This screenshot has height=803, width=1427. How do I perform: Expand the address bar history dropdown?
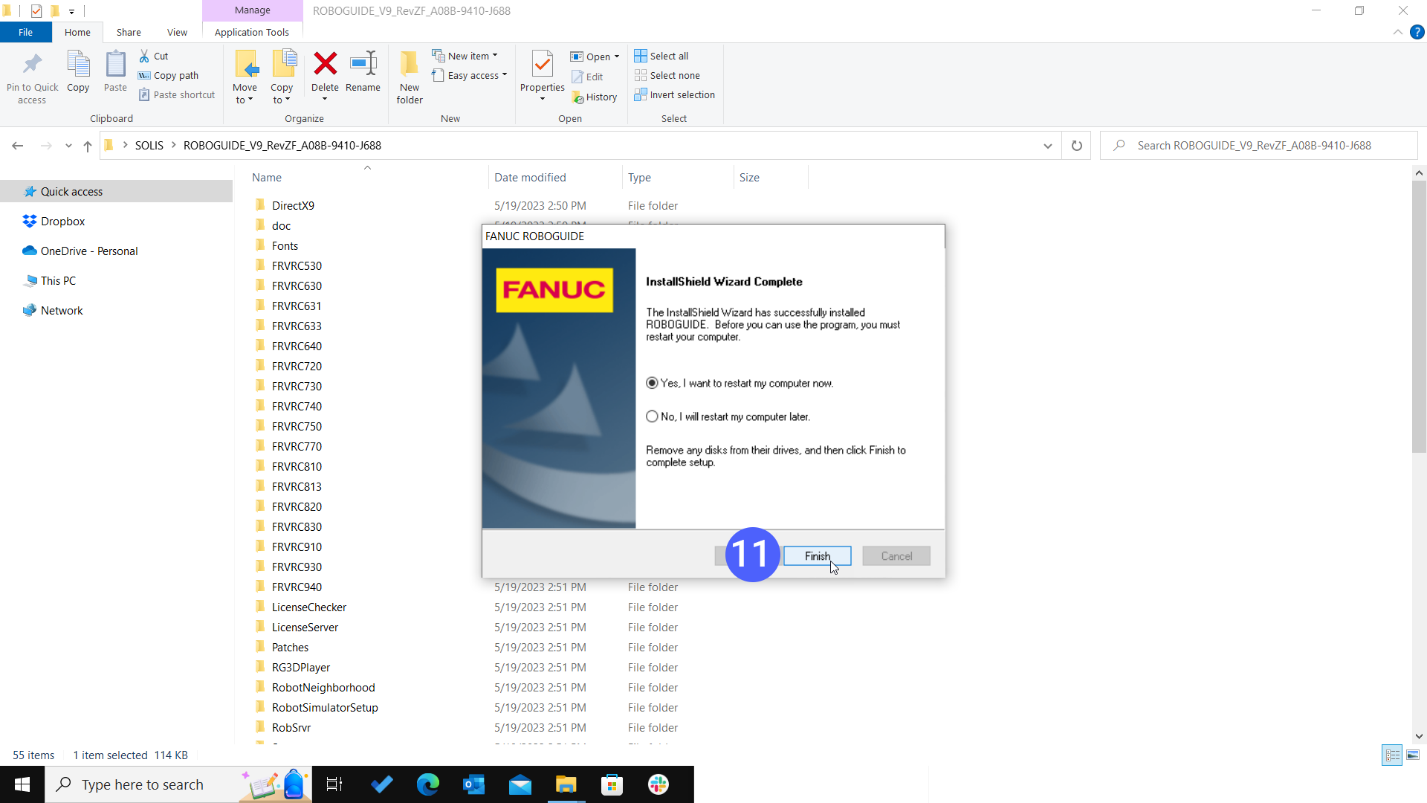tap(1047, 145)
